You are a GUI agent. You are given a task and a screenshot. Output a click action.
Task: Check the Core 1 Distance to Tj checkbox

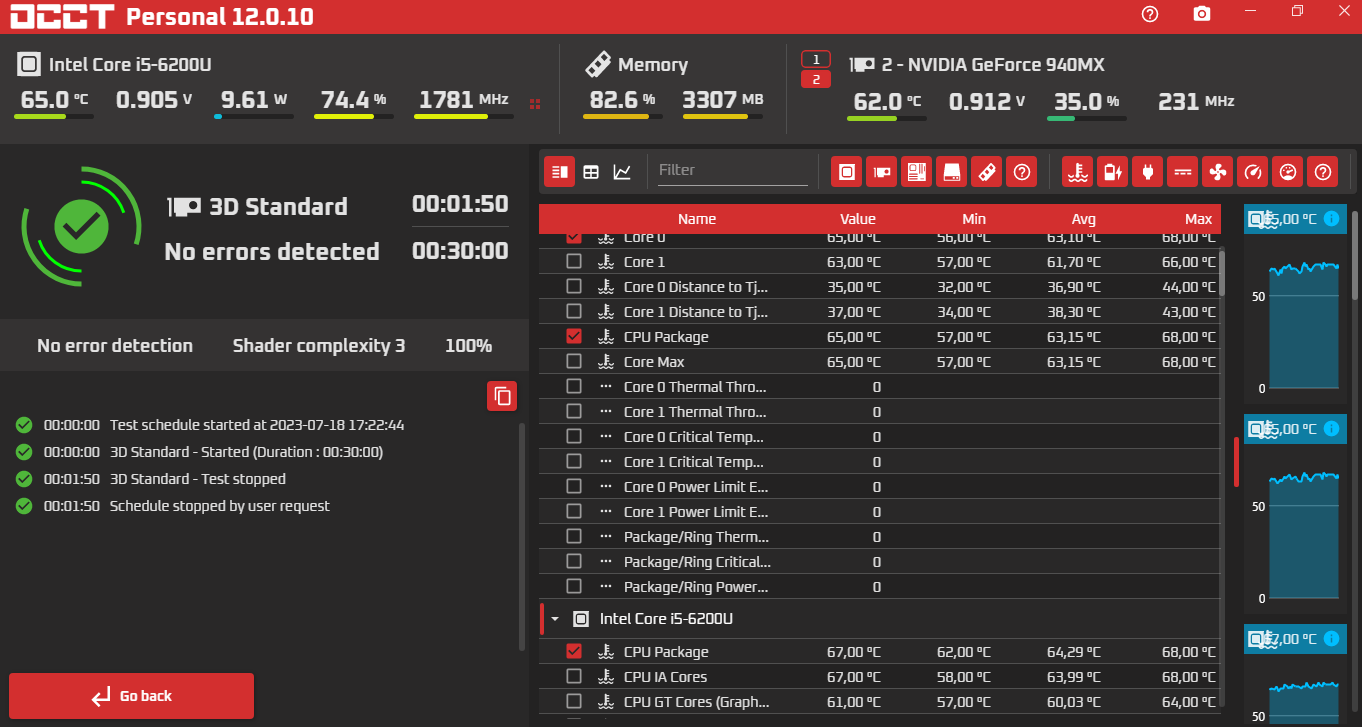click(574, 312)
